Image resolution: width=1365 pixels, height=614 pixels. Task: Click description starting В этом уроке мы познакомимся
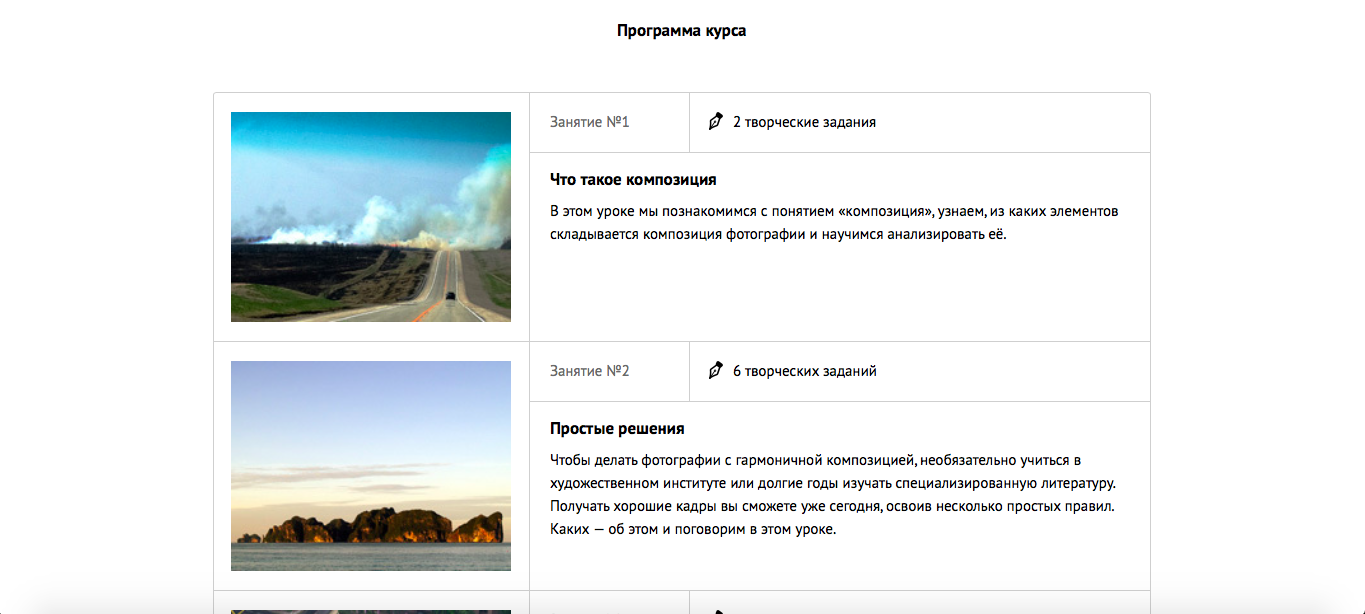tap(834, 223)
